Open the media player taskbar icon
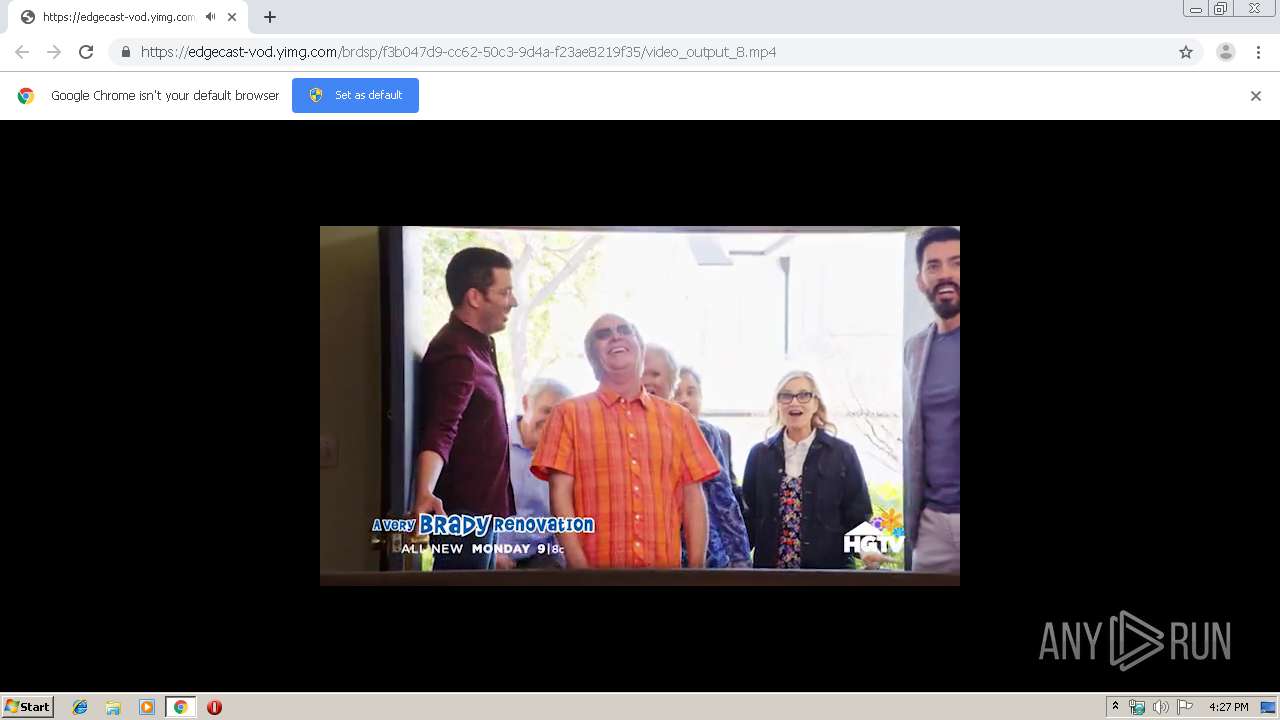 point(147,707)
